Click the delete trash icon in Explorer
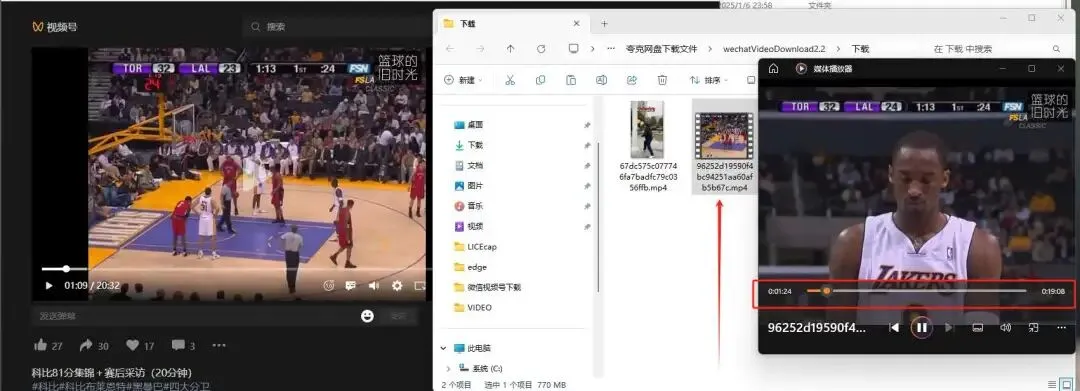Screen dimensions: 1080x391 coord(662,81)
